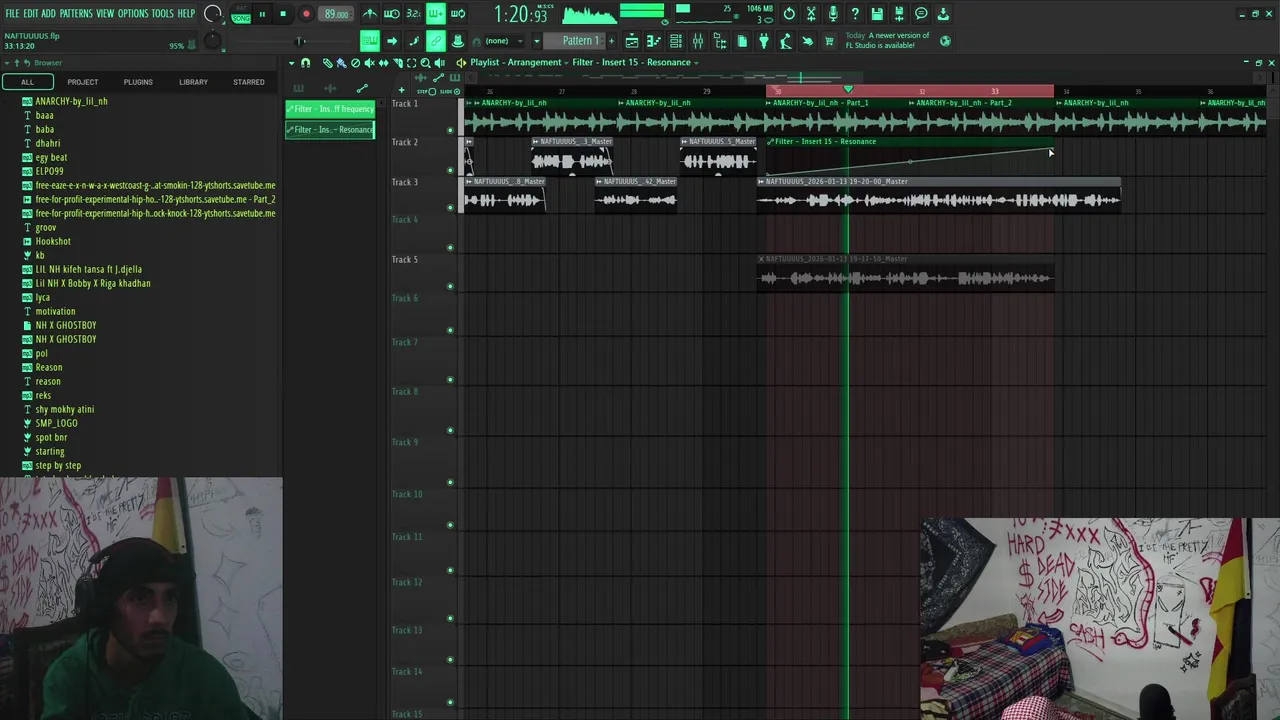Open the HELP menu
Image resolution: width=1280 pixels, height=720 pixels.
(186, 14)
